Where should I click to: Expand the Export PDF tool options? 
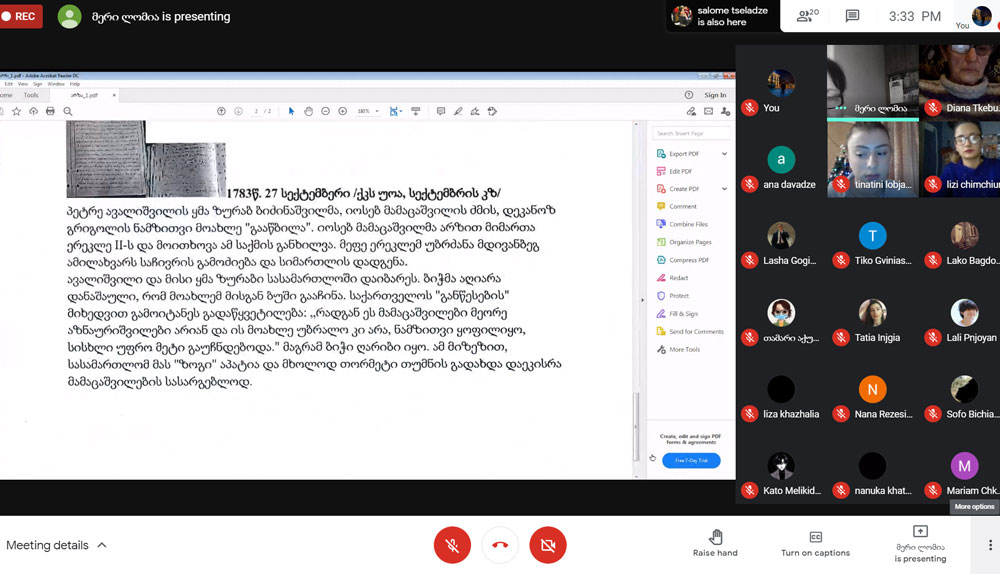tap(724, 154)
